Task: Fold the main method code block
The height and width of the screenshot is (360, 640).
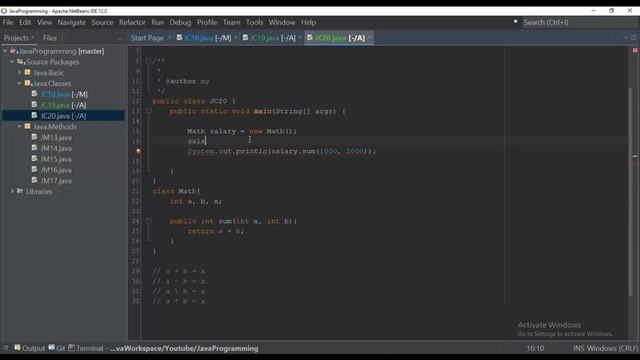Action: coord(149,111)
